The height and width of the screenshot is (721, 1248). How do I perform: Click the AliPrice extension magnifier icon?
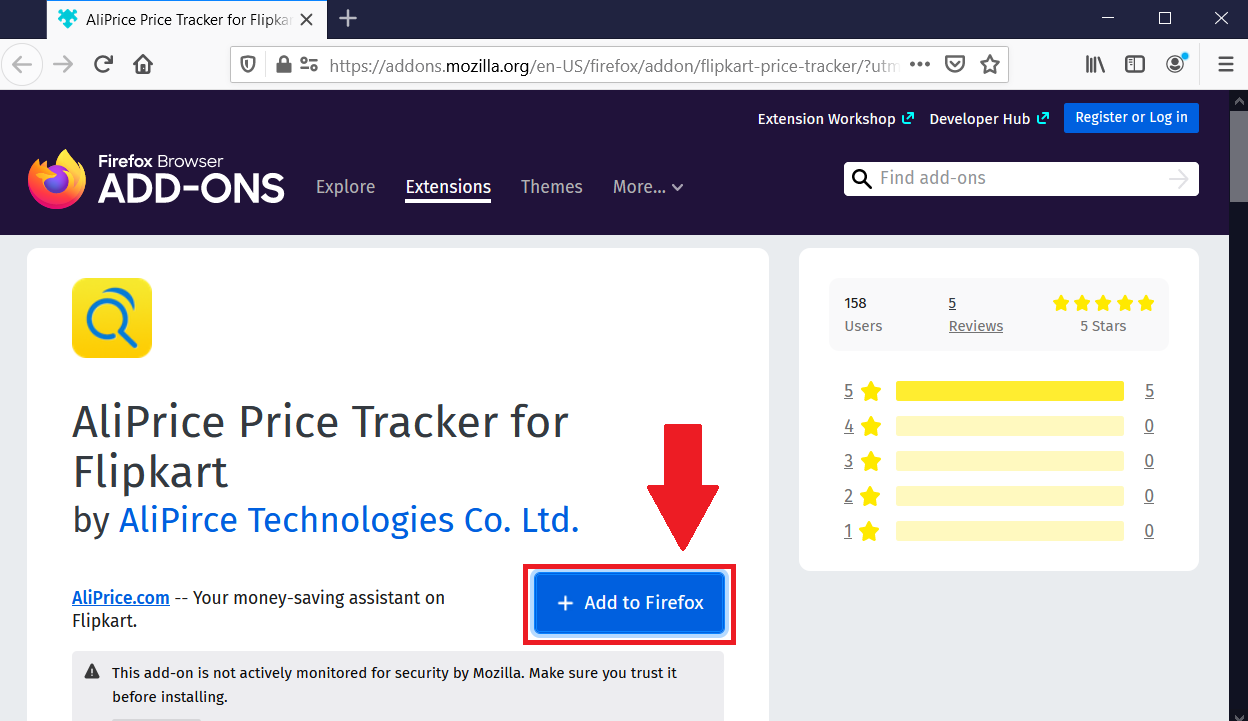tap(112, 318)
